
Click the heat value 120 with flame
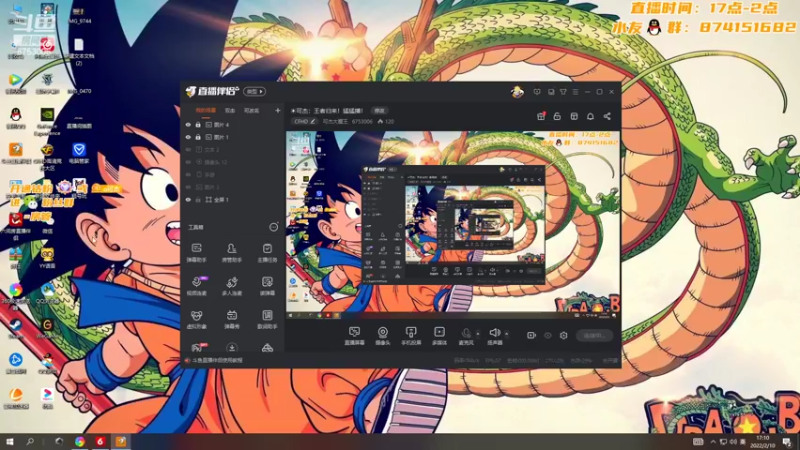tap(386, 121)
